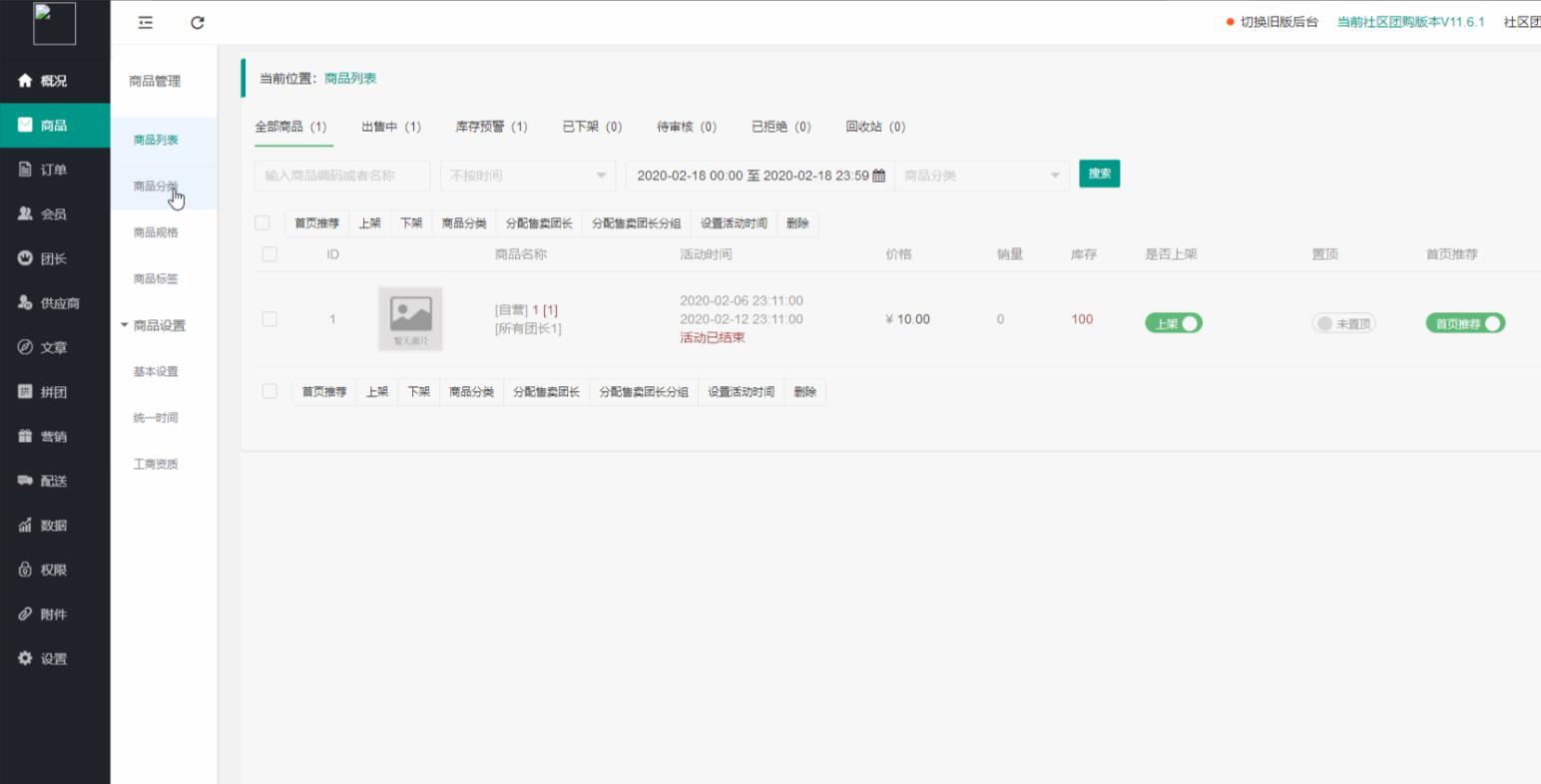Disable the 首页推荐 homepage recommend switch

pos(1465,323)
